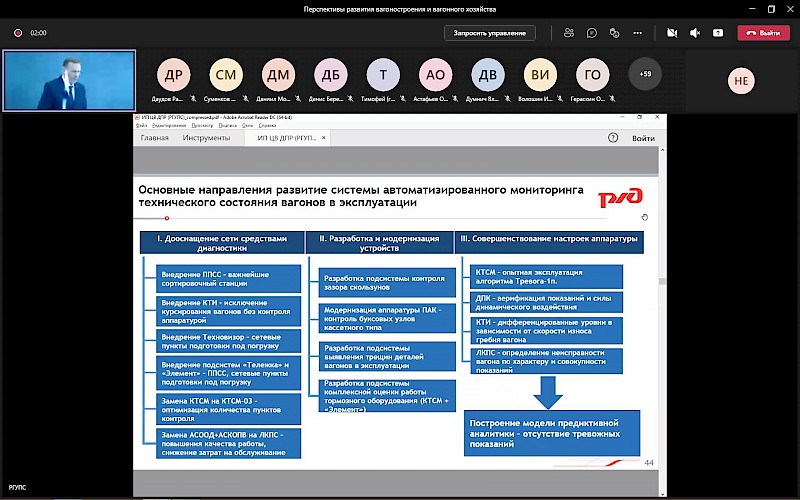Click the share screen icon

pyautogui.click(x=718, y=33)
